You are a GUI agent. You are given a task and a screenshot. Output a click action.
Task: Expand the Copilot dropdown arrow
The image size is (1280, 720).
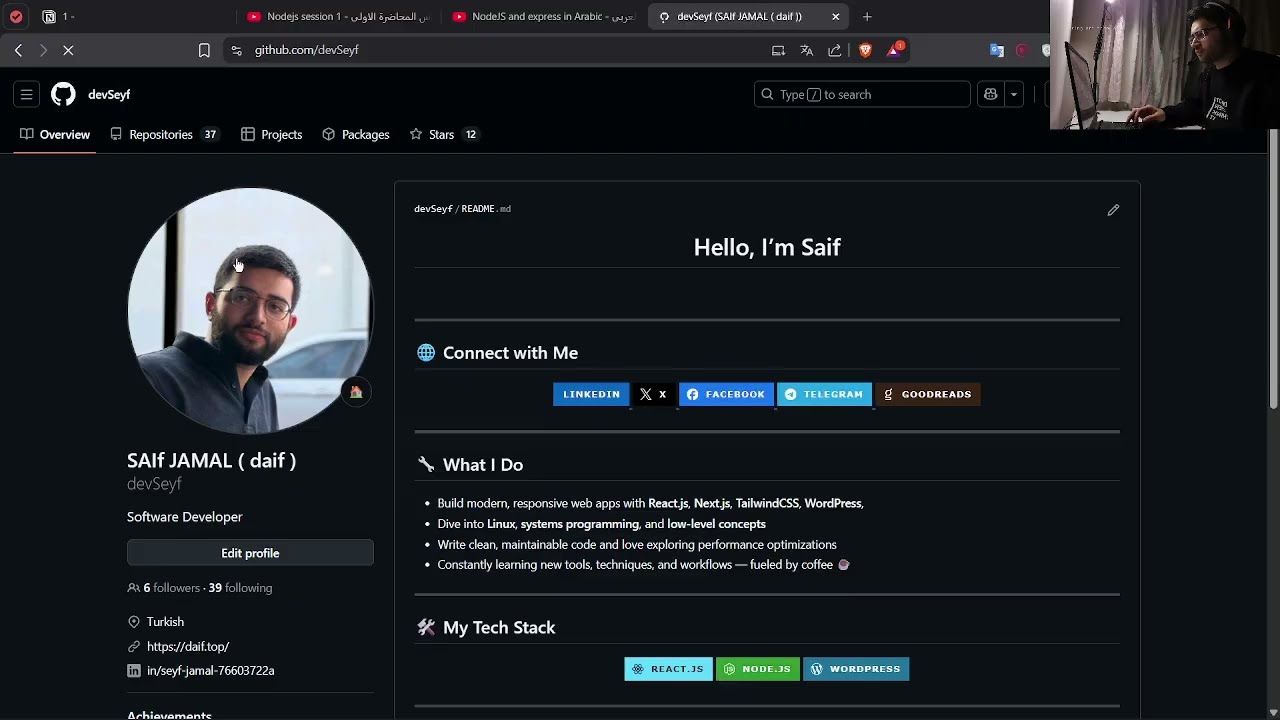[1014, 94]
